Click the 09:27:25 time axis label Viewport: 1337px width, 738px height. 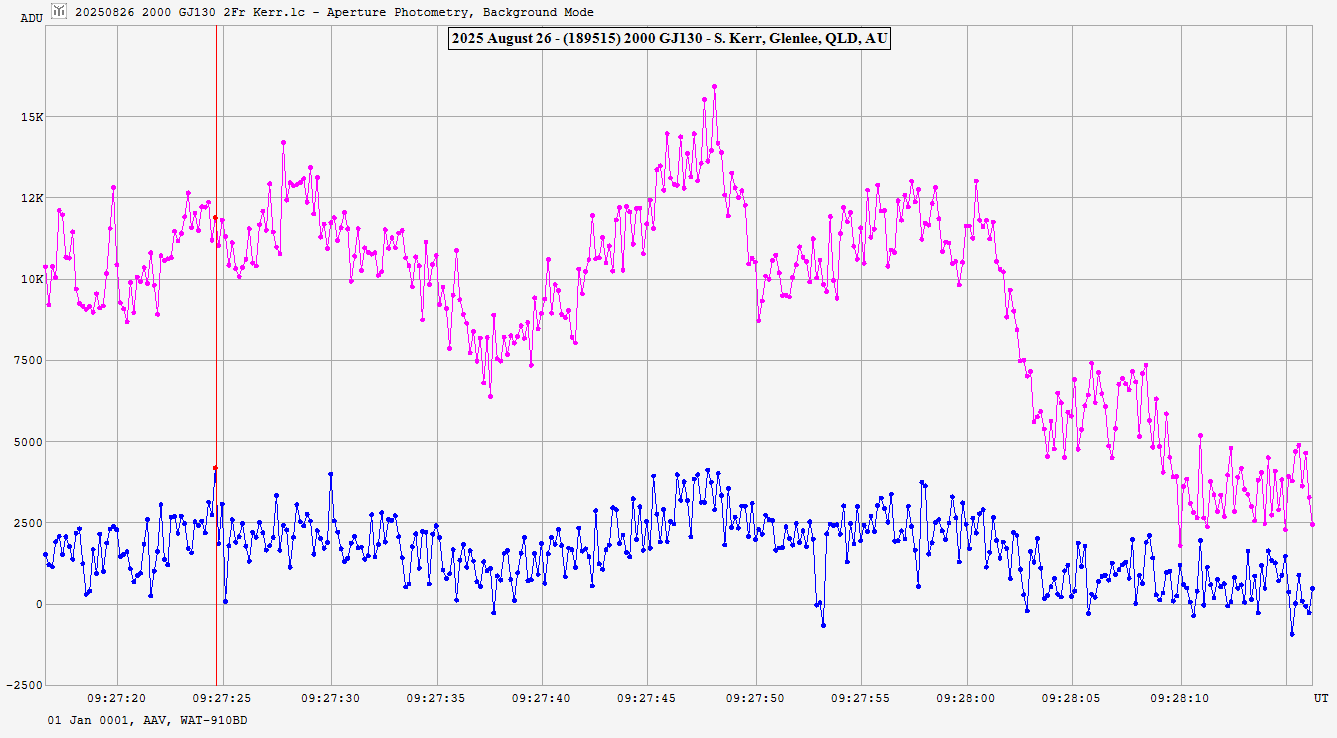click(224, 699)
